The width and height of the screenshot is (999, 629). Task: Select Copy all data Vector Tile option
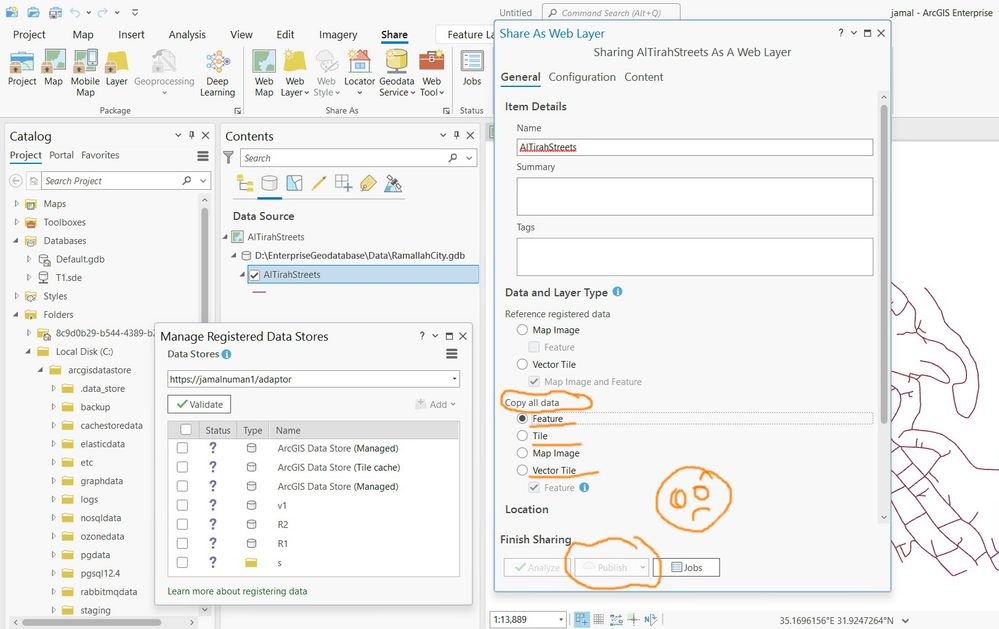pyautogui.click(x=522, y=470)
